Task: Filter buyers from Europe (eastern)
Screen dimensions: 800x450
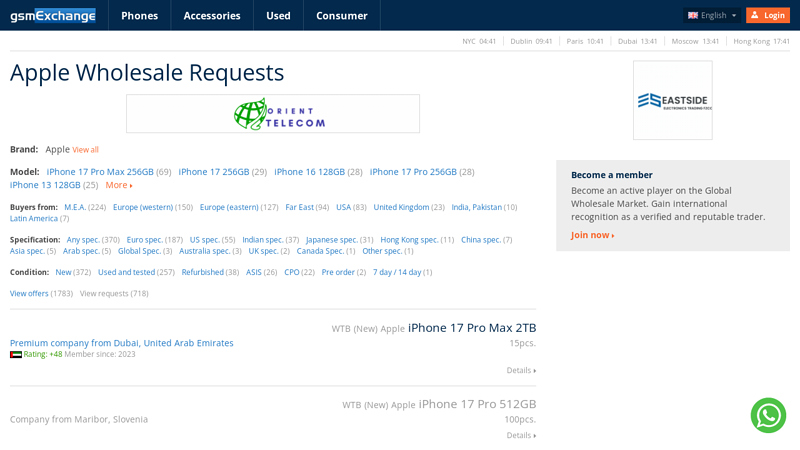Action: point(229,207)
